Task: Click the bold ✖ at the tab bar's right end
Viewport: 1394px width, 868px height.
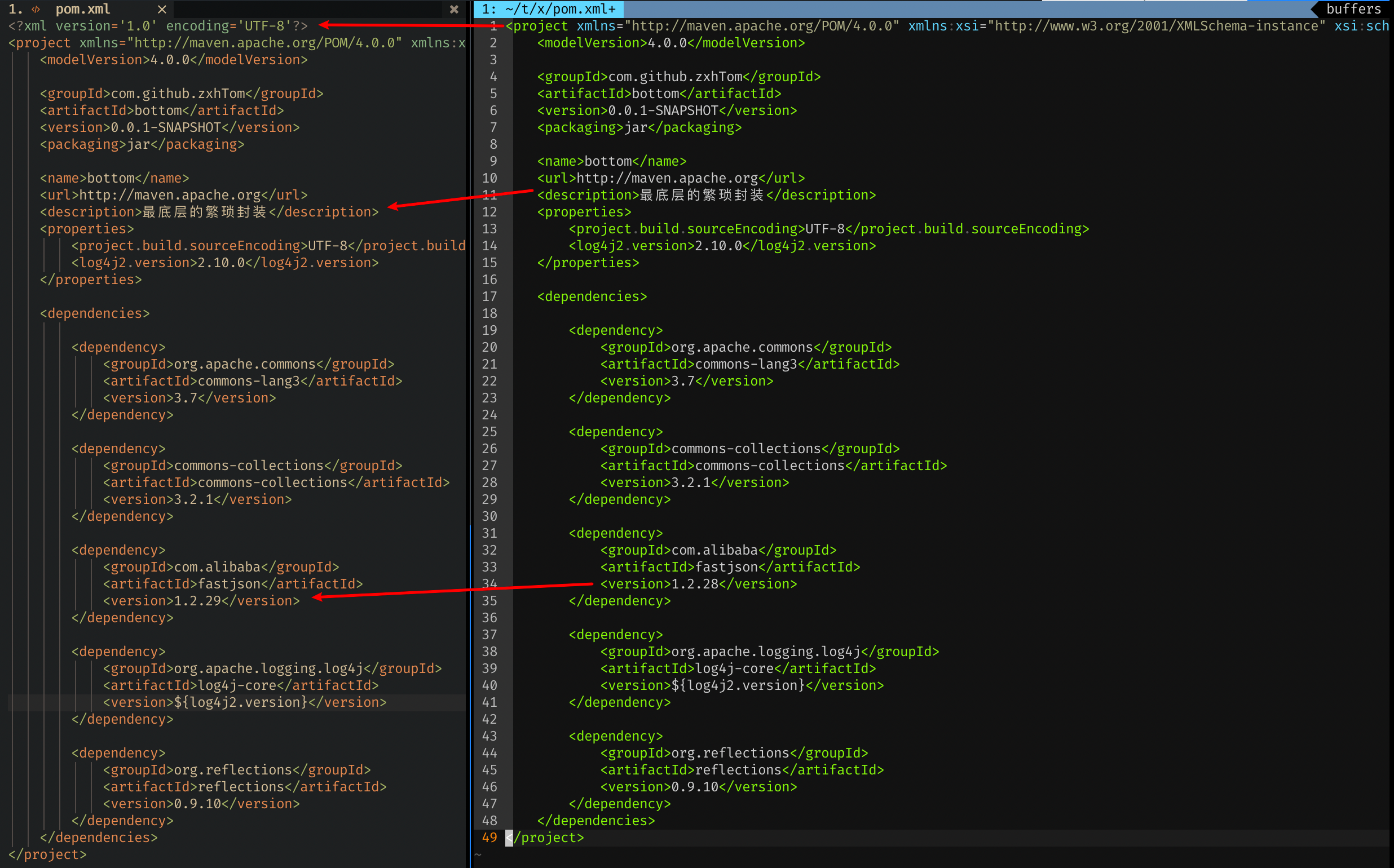Action: pos(454,9)
